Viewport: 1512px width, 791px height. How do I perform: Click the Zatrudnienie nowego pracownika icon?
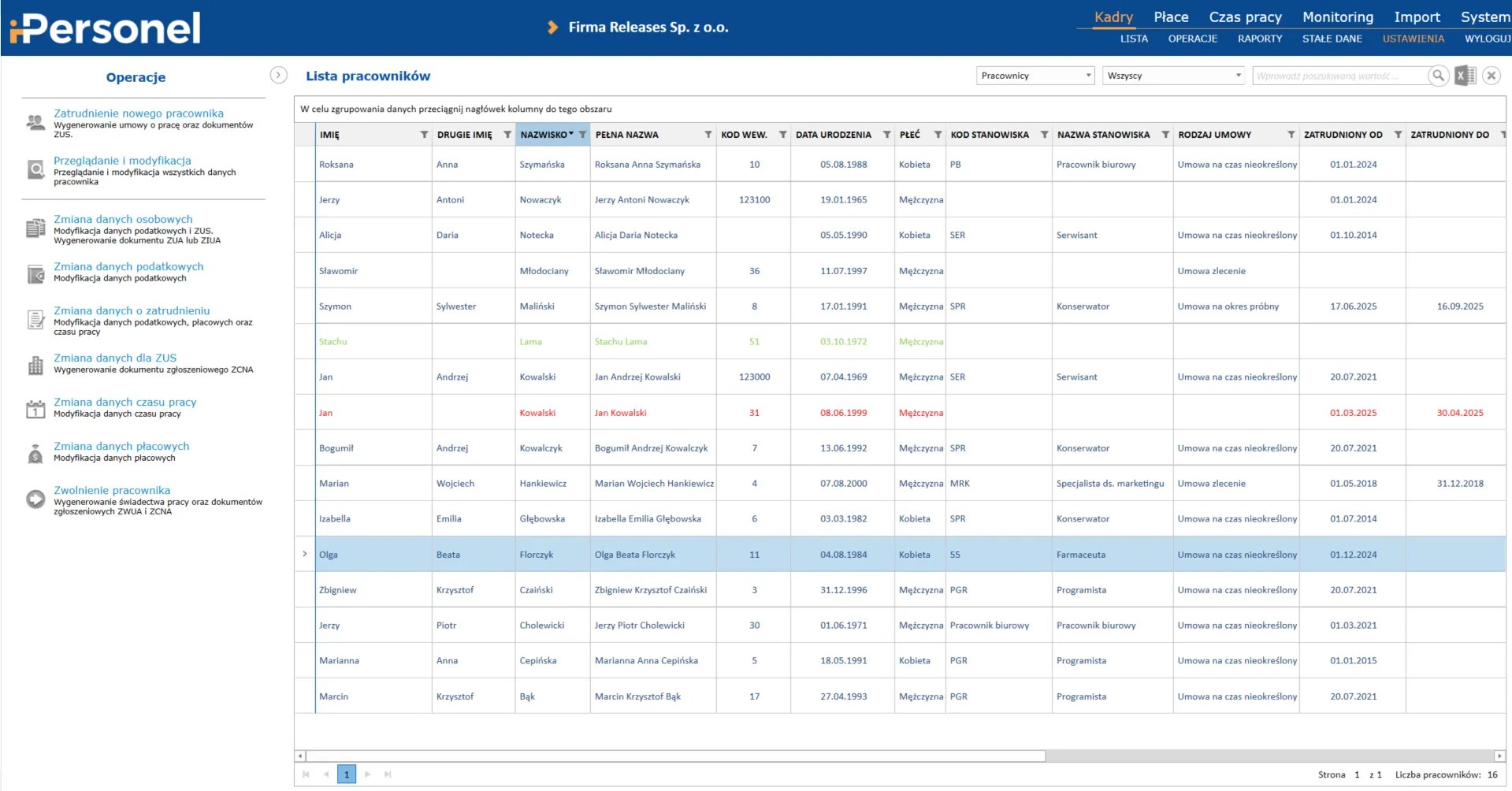(x=35, y=122)
